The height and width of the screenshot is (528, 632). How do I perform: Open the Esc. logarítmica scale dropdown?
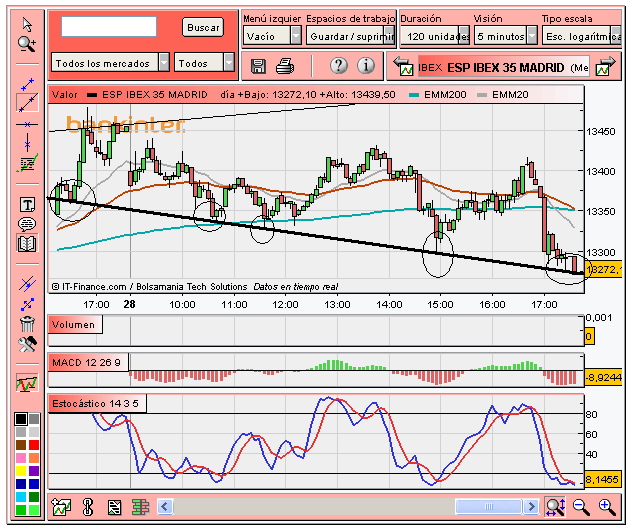coord(582,36)
